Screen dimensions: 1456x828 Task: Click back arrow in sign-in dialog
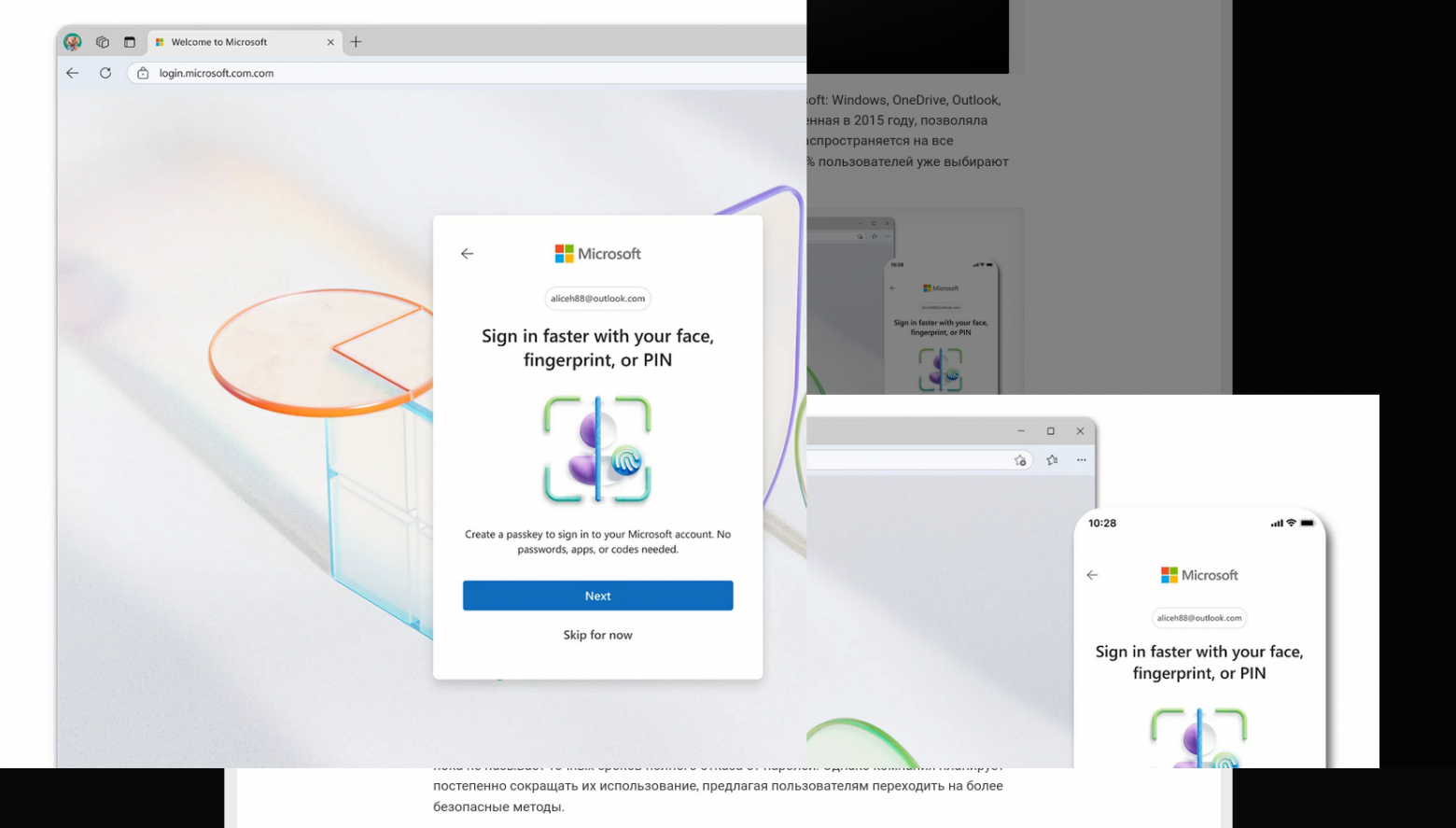click(468, 254)
